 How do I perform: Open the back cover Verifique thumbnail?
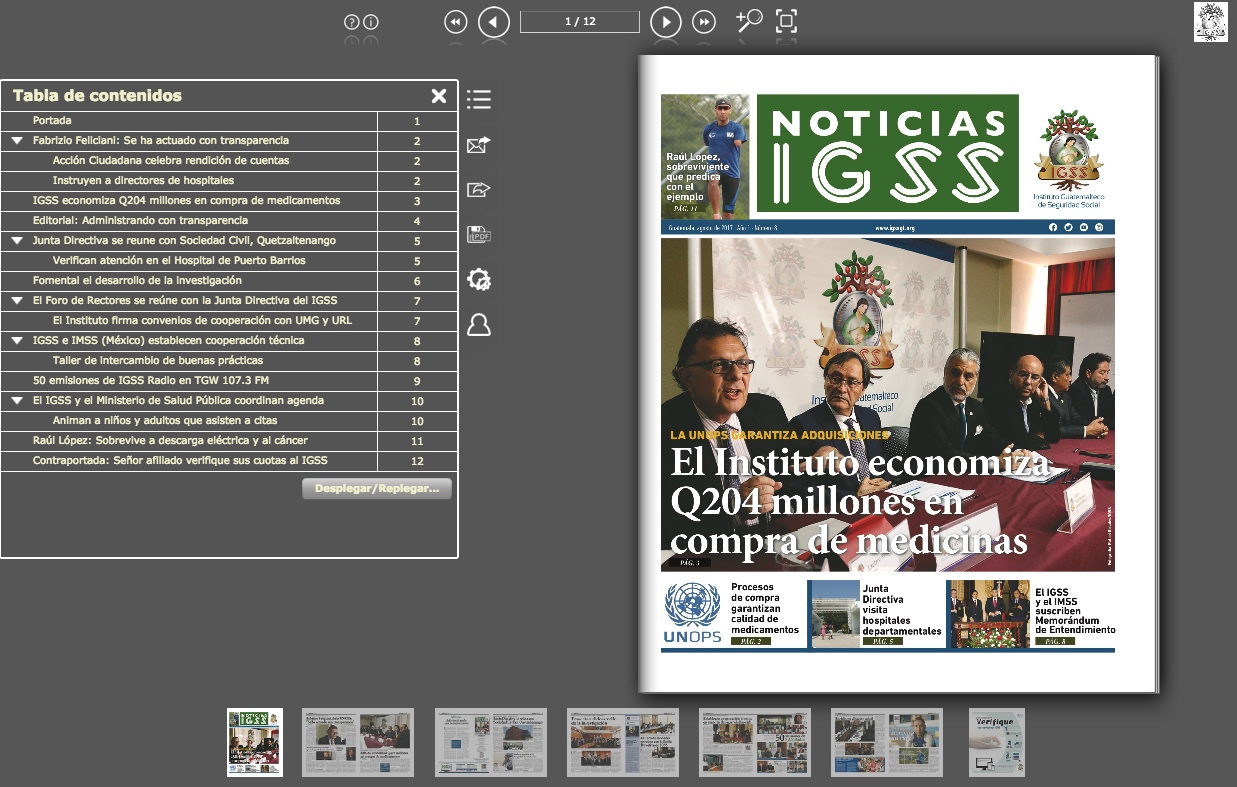tap(997, 742)
